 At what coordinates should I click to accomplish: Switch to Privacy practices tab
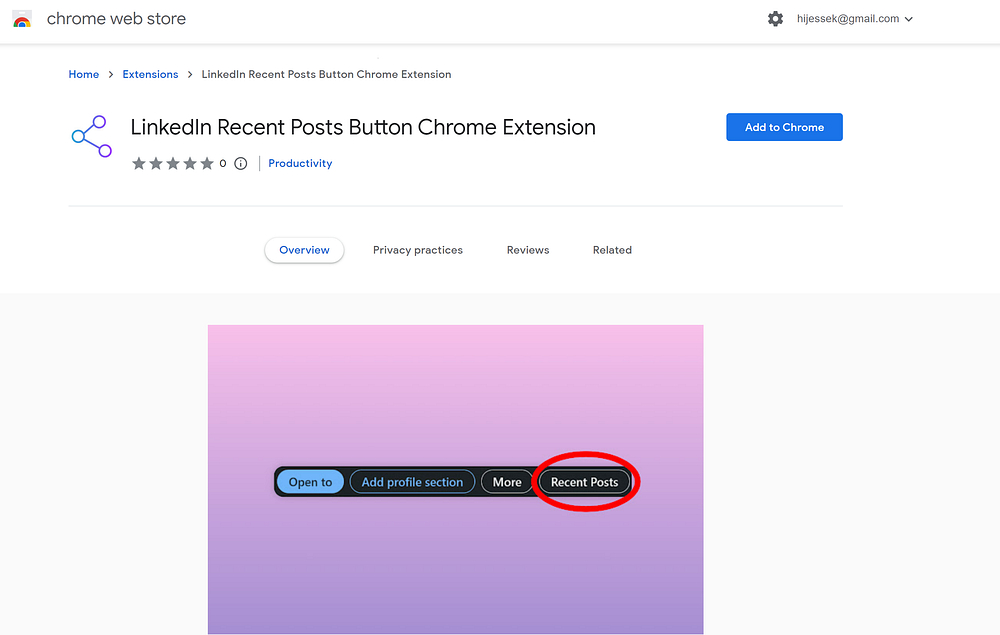click(418, 250)
